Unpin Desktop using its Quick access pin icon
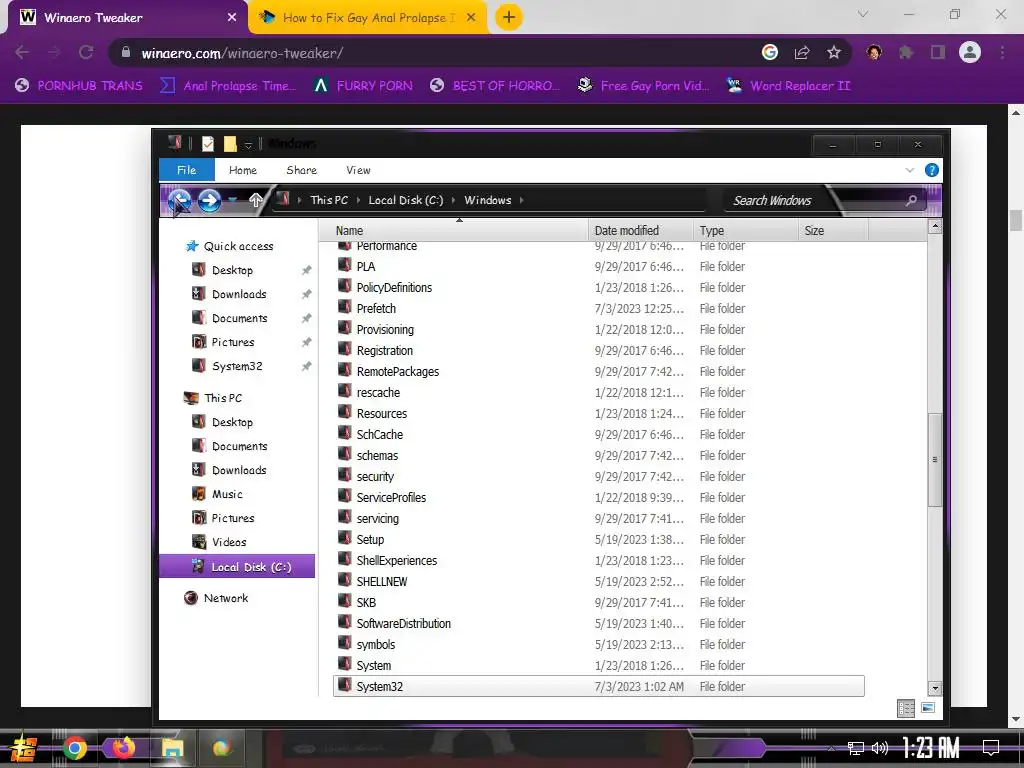The height and width of the screenshot is (768, 1024). click(x=306, y=270)
